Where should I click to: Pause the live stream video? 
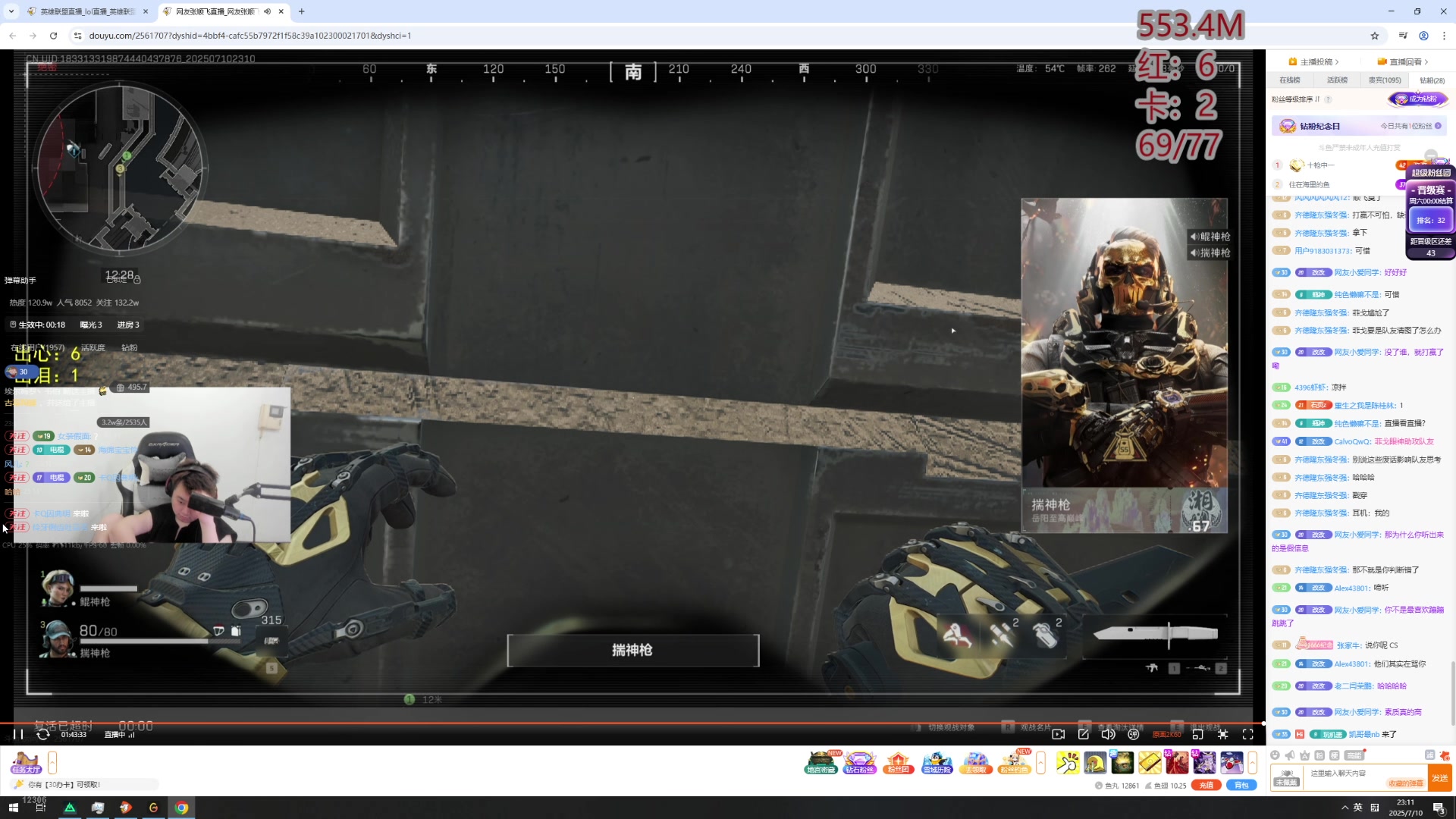(18, 734)
